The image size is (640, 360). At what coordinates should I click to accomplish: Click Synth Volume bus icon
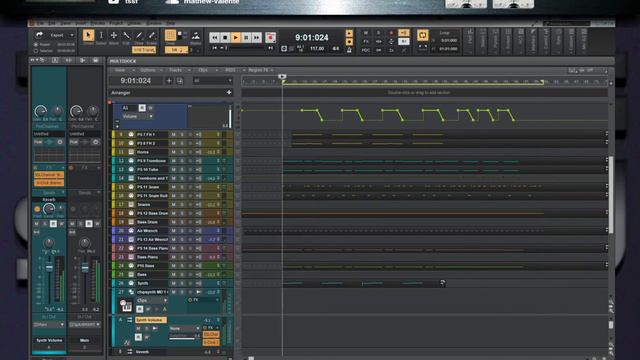(x=129, y=320)
